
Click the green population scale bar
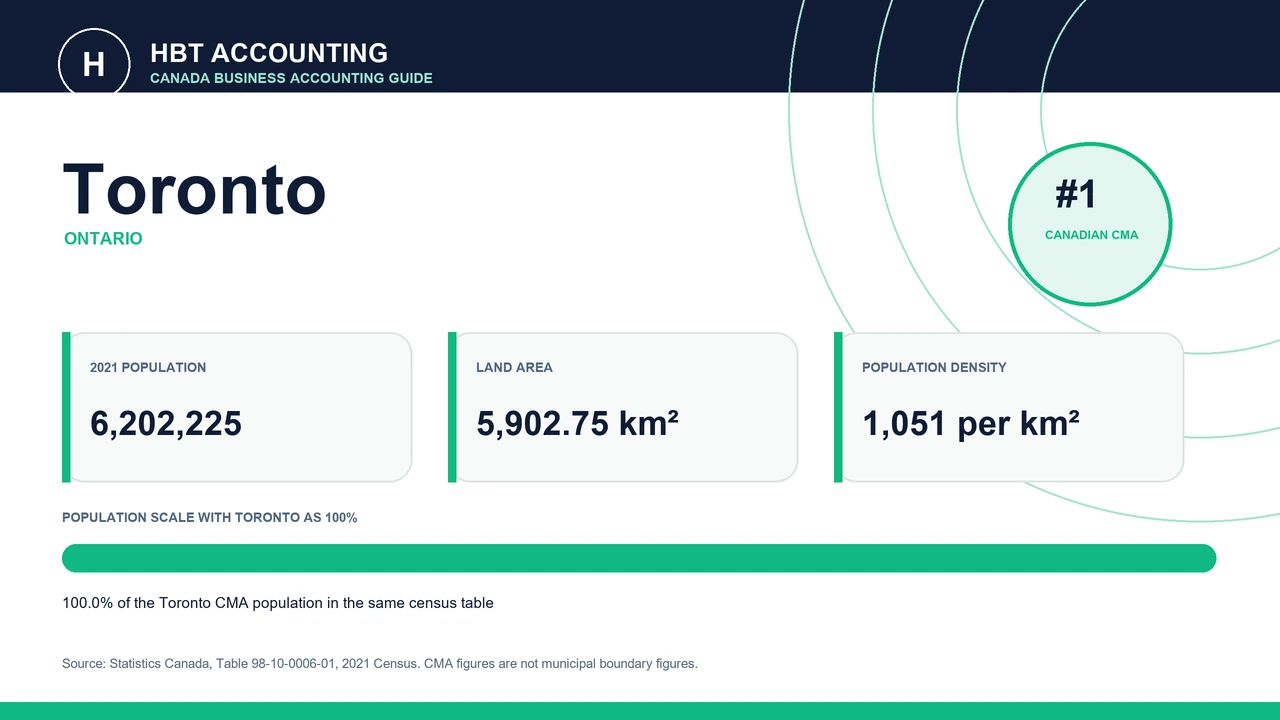click(x=639, y=558)
